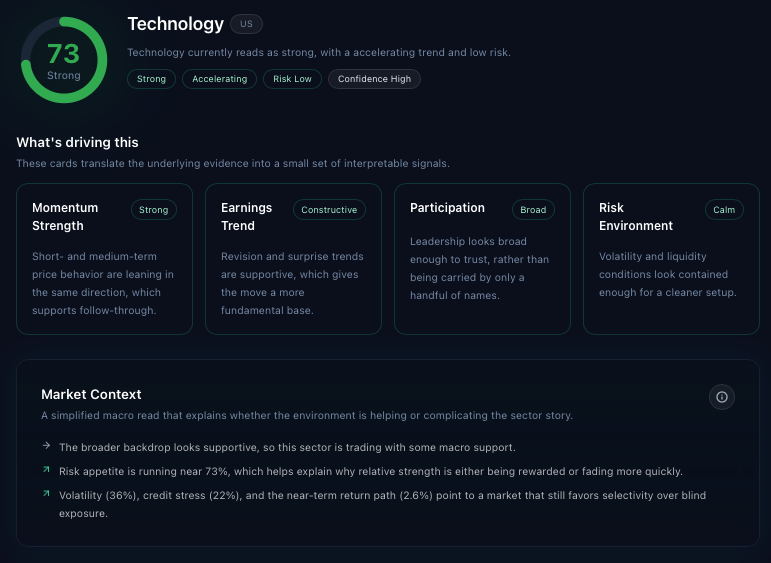Click the Broad badge in Participation
Screen dimensions: 771x563
(x=533, y=210)
